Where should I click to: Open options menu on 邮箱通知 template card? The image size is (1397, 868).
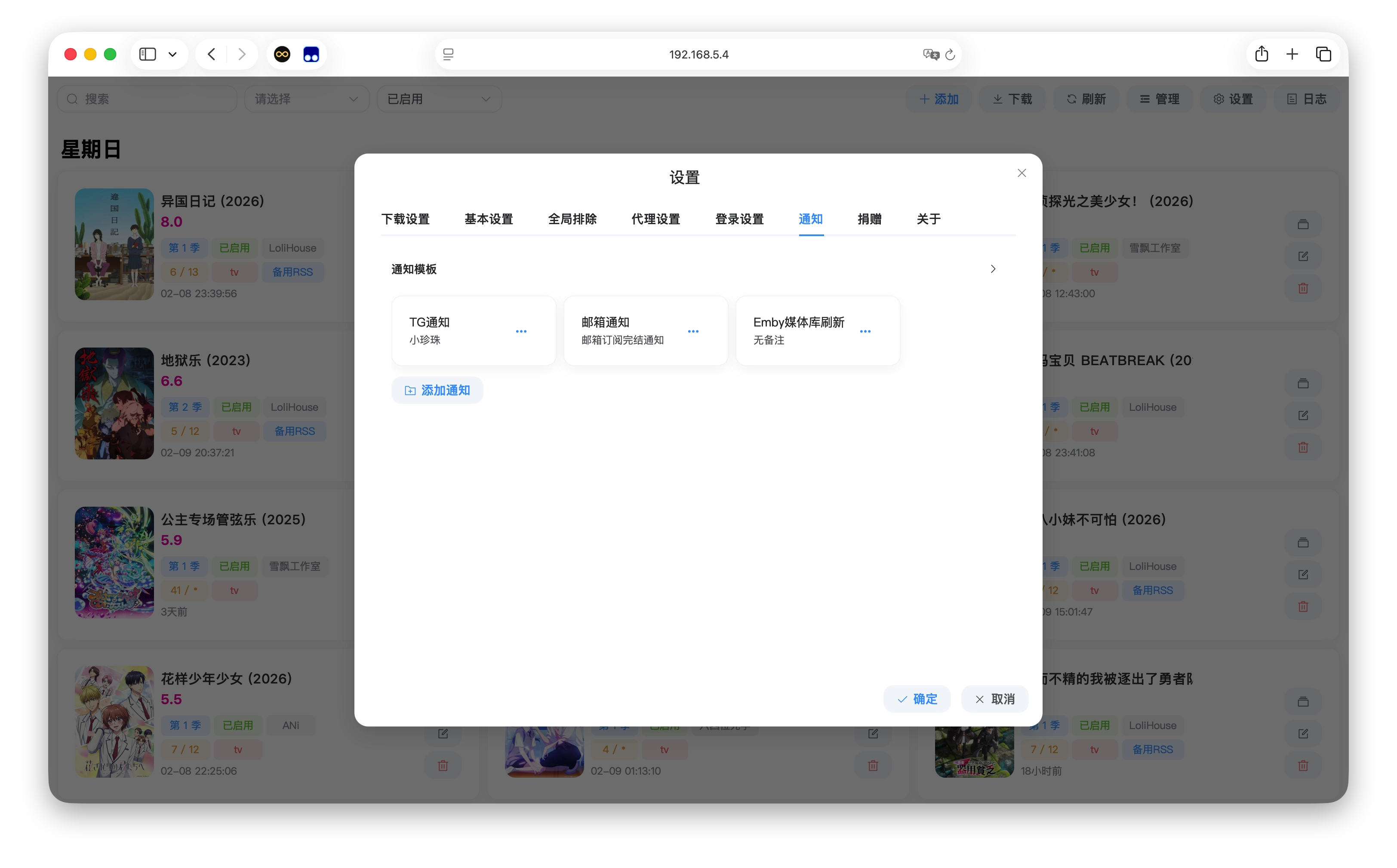tap(693, 331)
